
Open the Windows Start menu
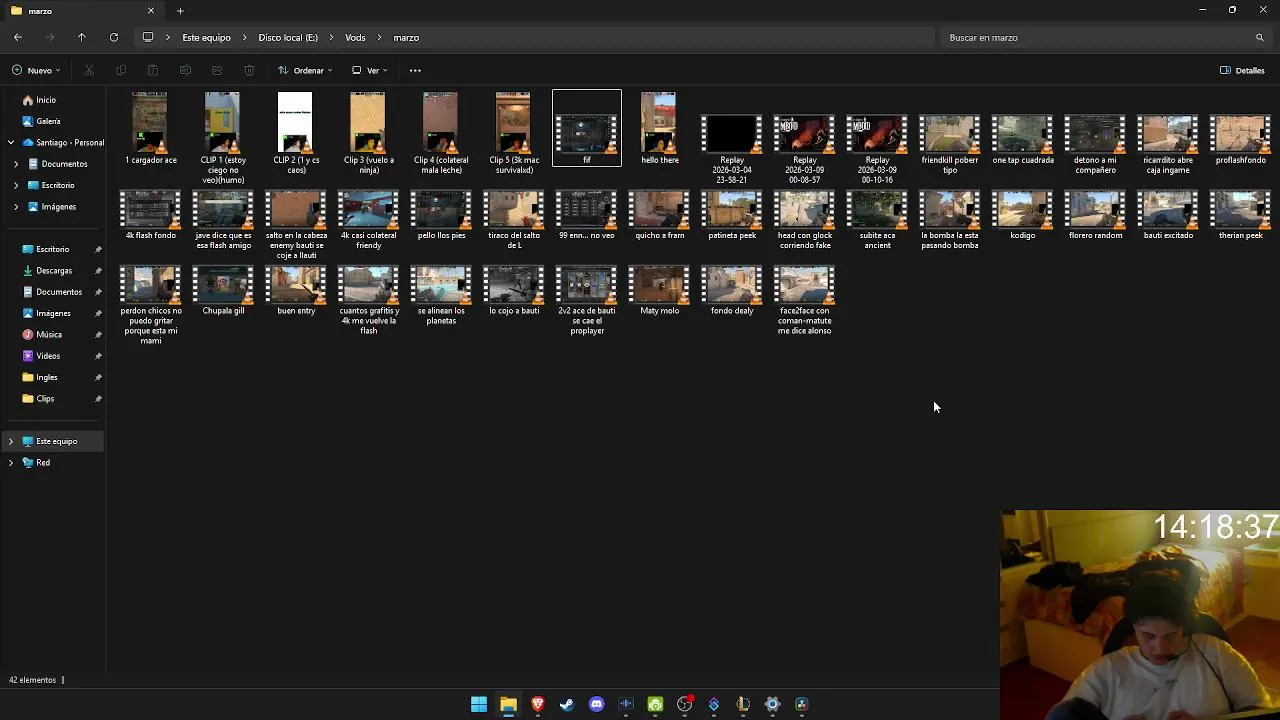point(479,705)
